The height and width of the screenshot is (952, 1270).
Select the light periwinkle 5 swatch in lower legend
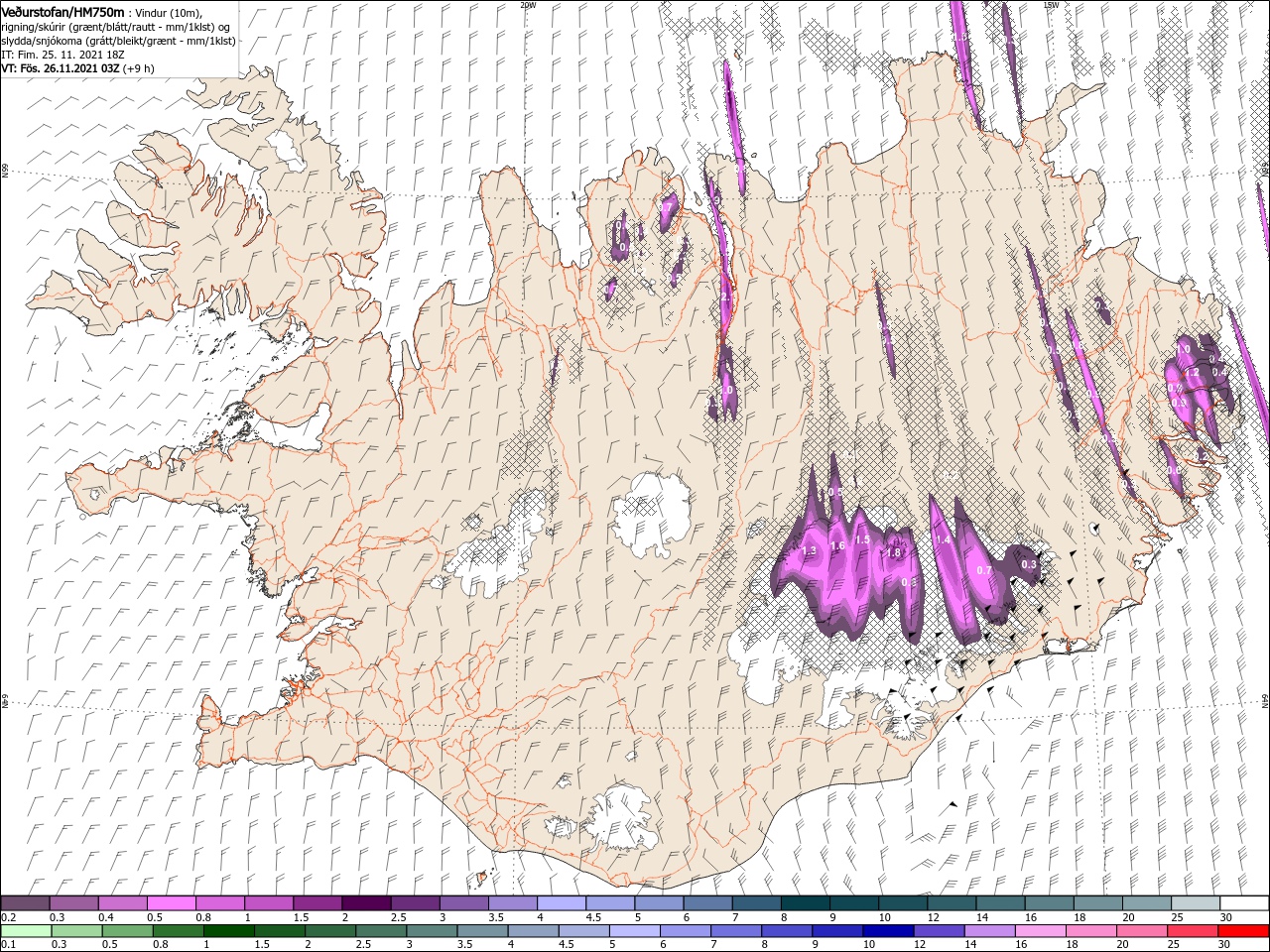tap(635, 930)
